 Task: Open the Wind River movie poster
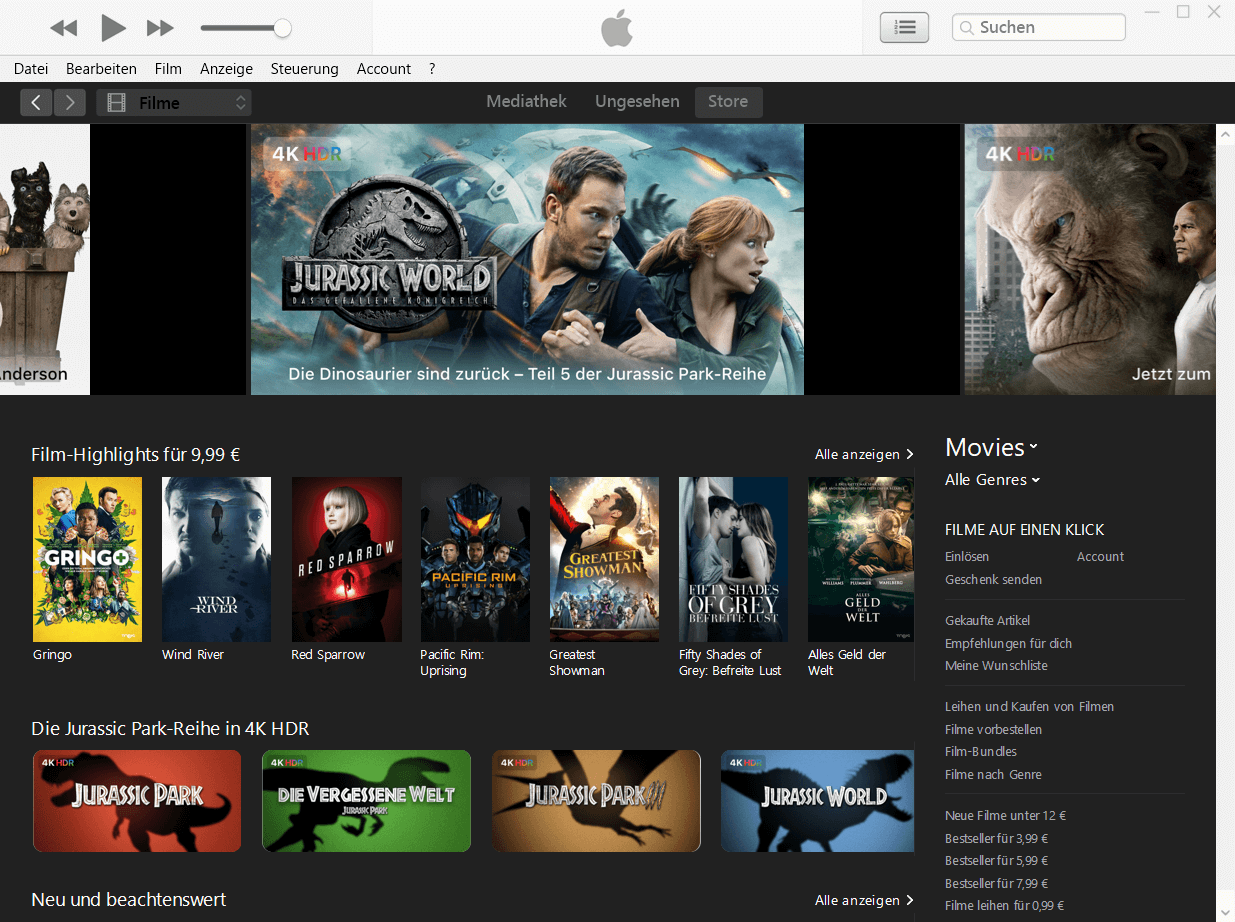(x=216, y=559)
